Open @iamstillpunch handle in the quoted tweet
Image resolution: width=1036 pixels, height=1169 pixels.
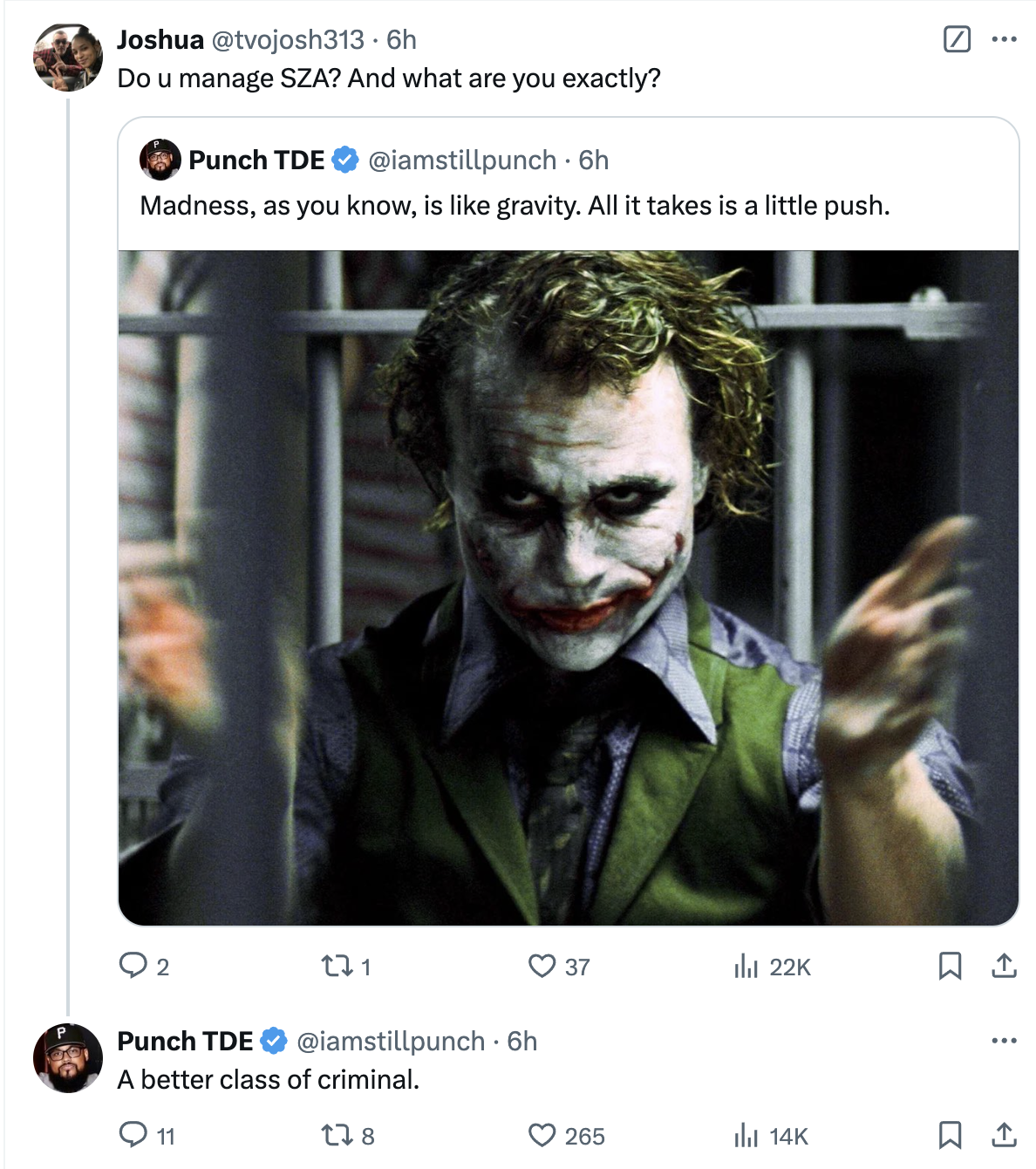tap(462, 160)
